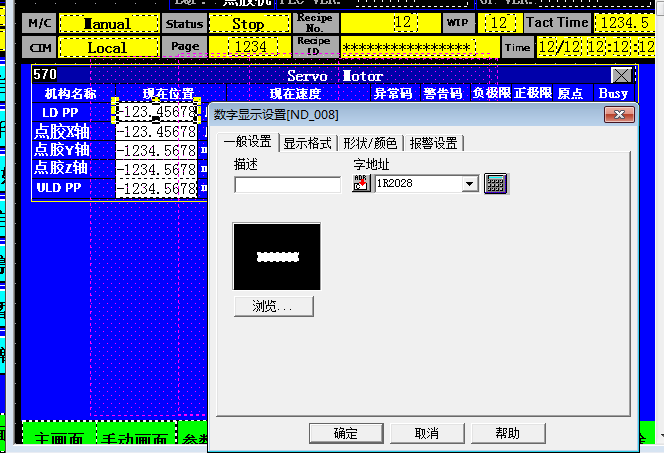
Task: Click the Stop status field
Action: [x=248, y=23]
